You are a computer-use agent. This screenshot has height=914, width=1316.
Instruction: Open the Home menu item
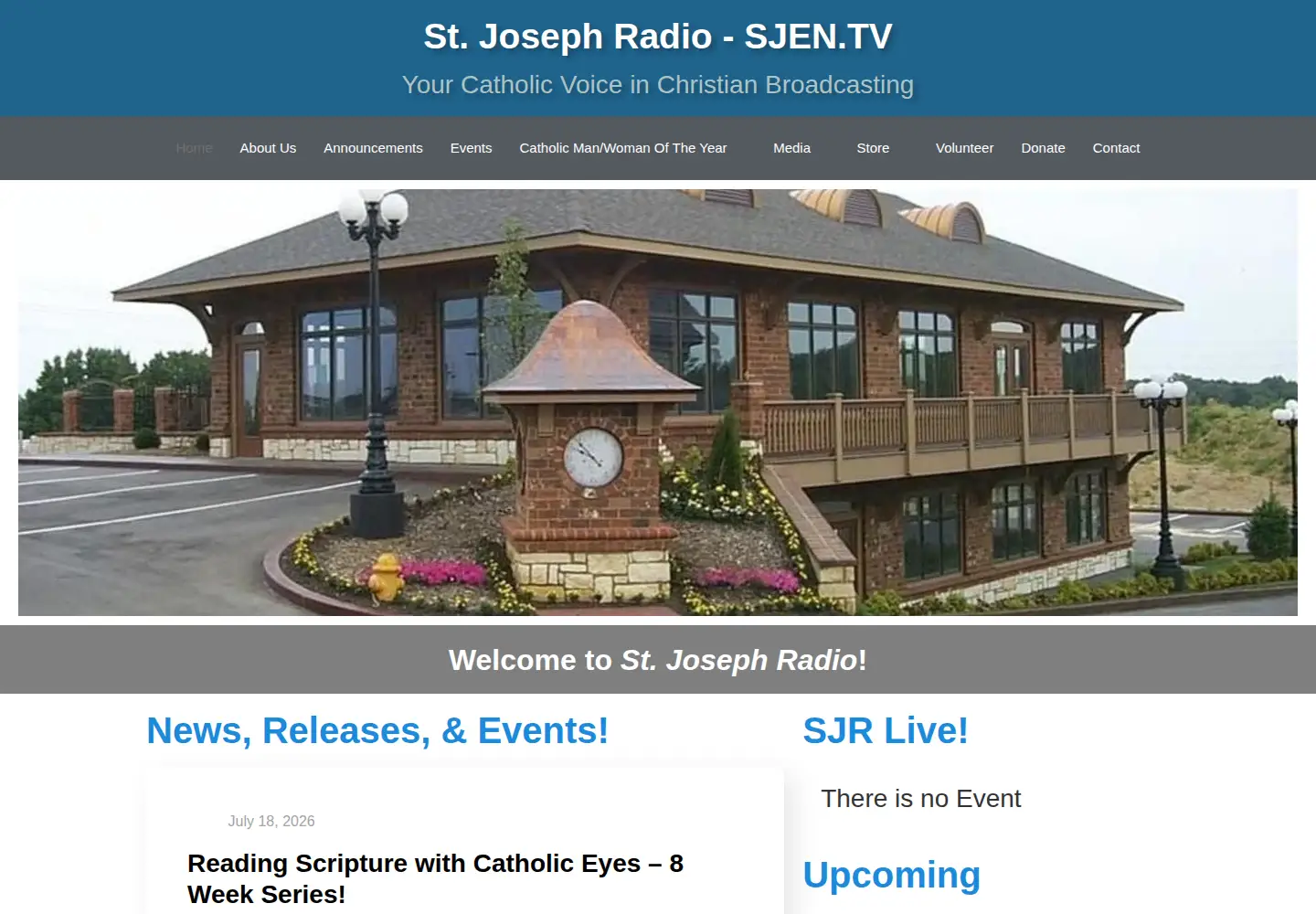pos(194,148)
